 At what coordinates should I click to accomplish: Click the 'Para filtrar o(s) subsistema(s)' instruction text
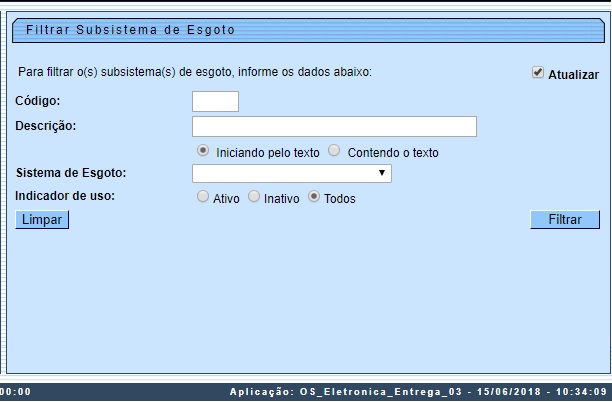195,72
